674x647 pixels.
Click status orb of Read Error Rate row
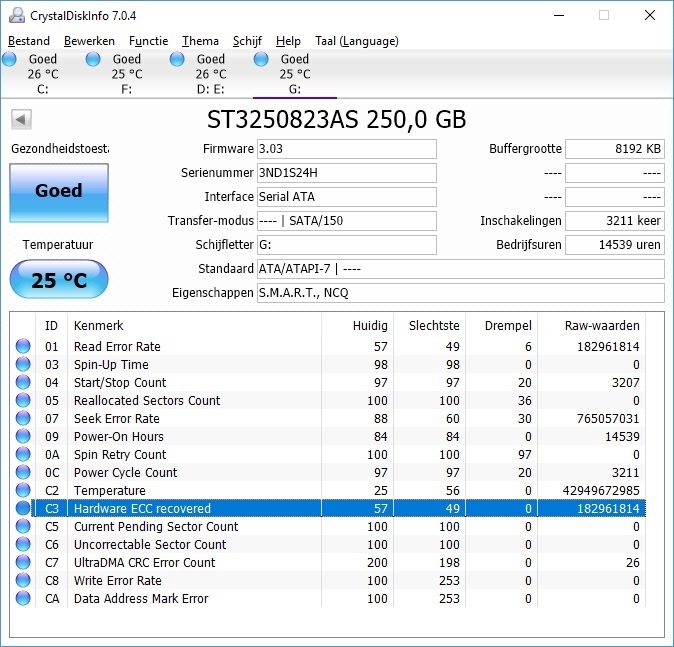(x=23, y=346)
